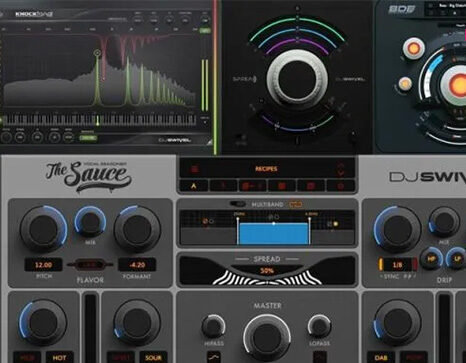The image size is (466, 363).
Task: Toggle the small switch at Spread plugin bottom-left
Action: (242, 137)
